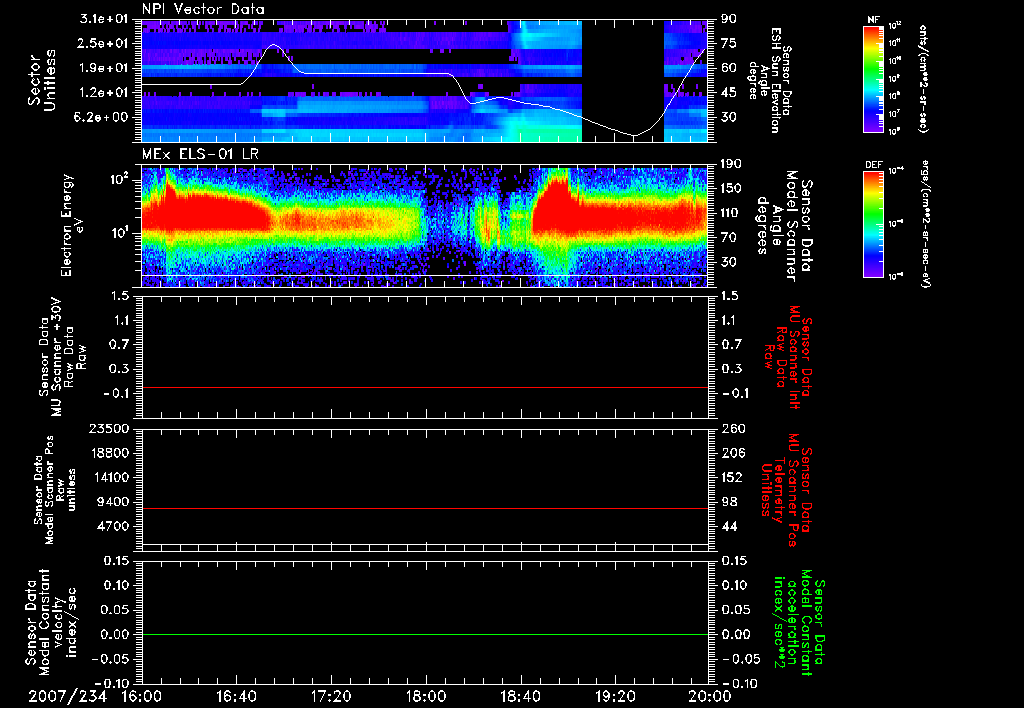This screenshot has width=1024, height=708.
Task: Click the 75 degree elevation tick label
Action: [729, 43]
